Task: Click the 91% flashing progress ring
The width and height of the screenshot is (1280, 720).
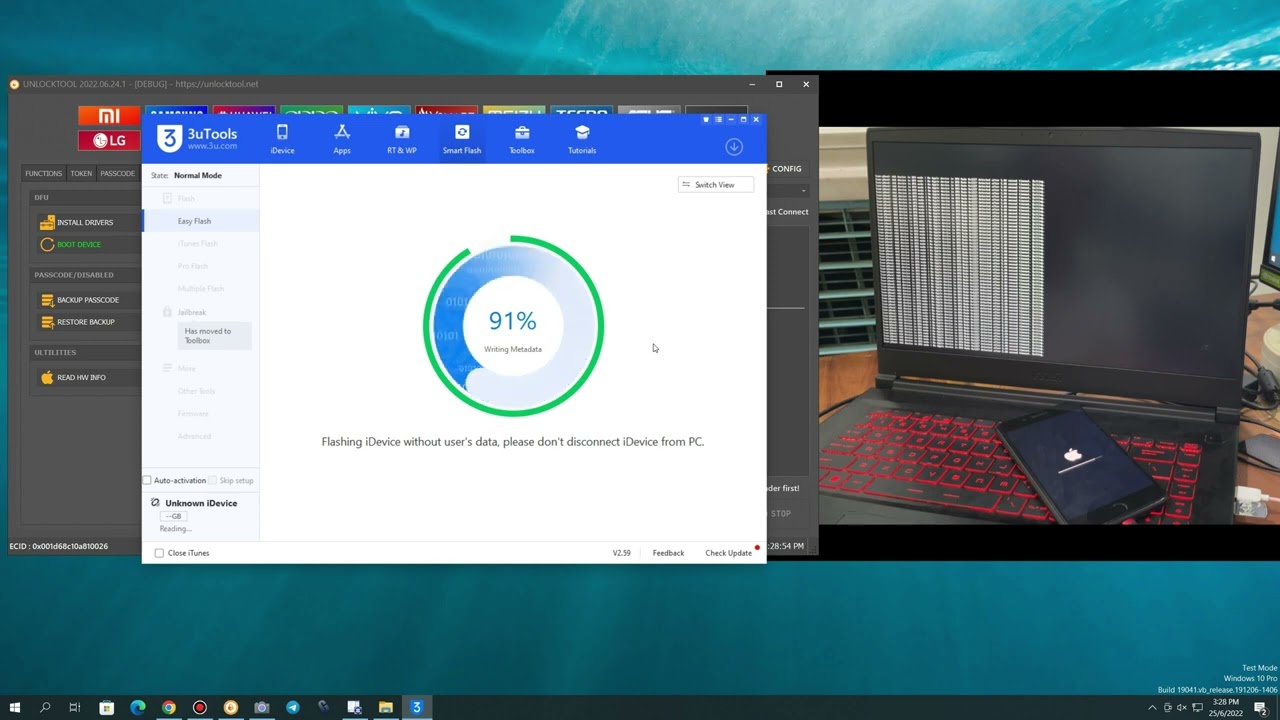Action: (513, 326)
